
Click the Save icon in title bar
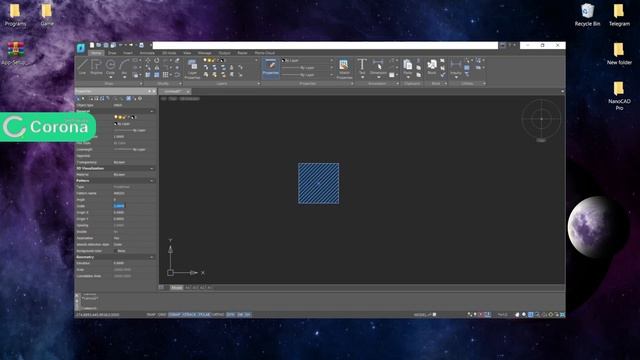(x=106, y=45)
